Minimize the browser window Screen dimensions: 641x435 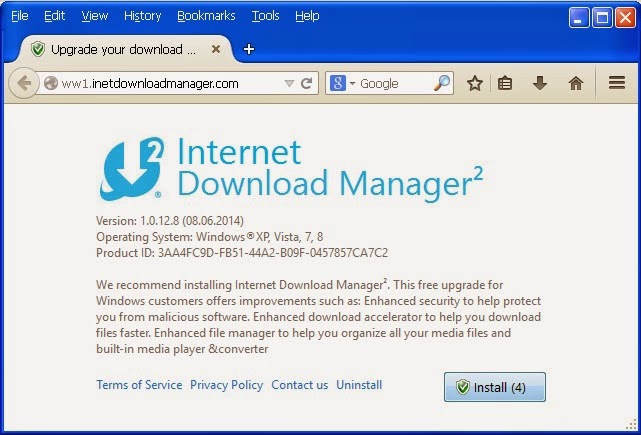(579, 18)
